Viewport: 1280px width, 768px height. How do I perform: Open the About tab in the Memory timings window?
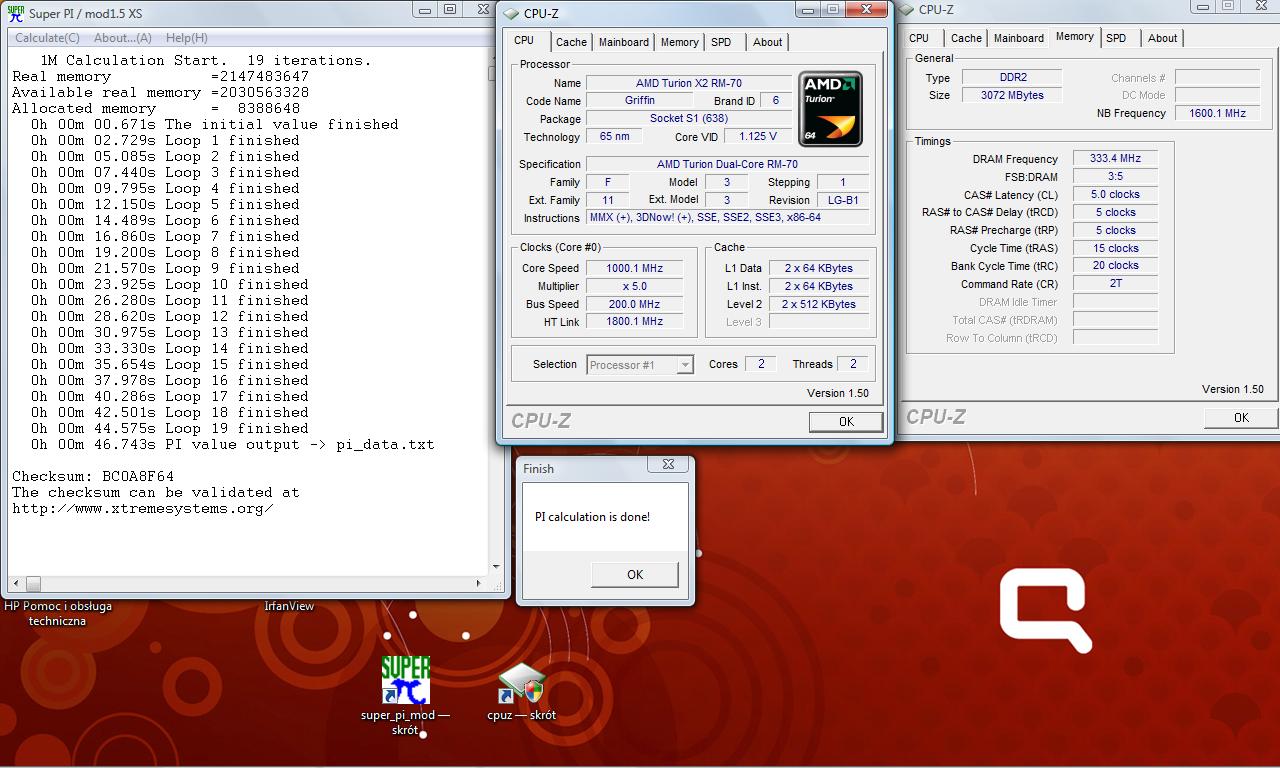tap(1162, 38)
